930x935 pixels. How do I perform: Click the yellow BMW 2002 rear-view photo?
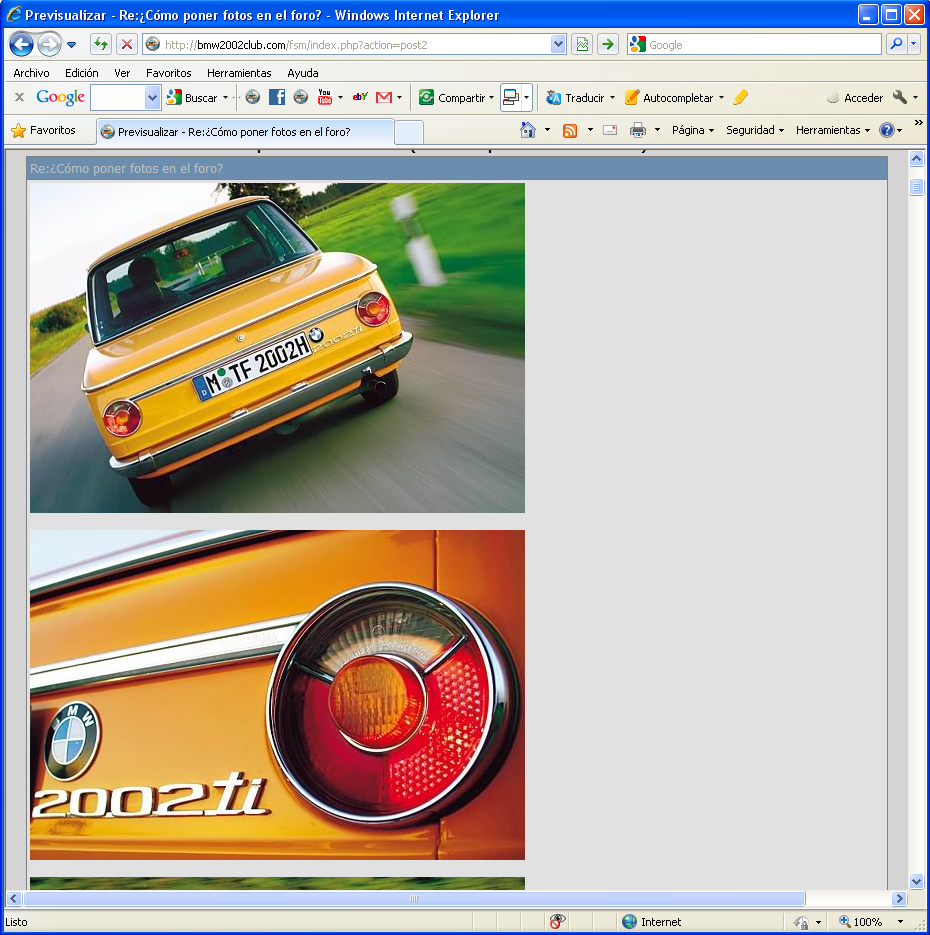click(277, 348)
